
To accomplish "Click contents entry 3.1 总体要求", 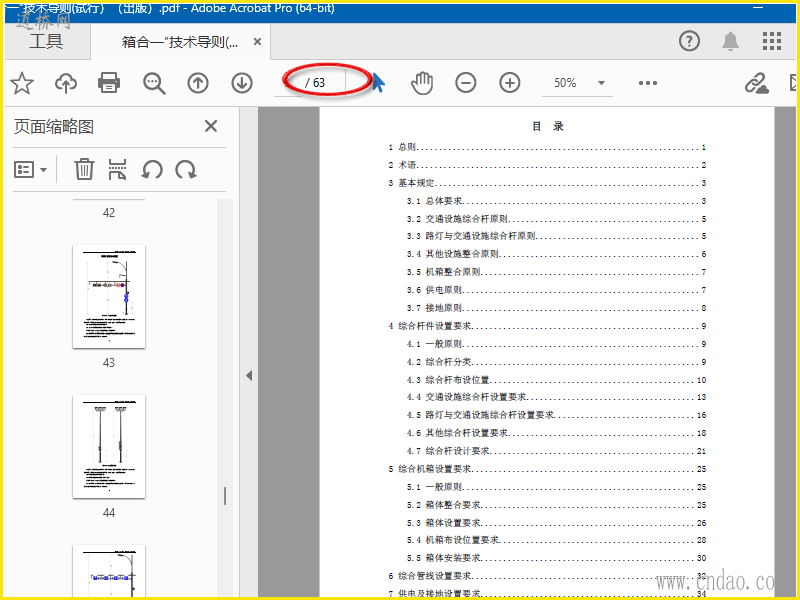I will point(556,201).
